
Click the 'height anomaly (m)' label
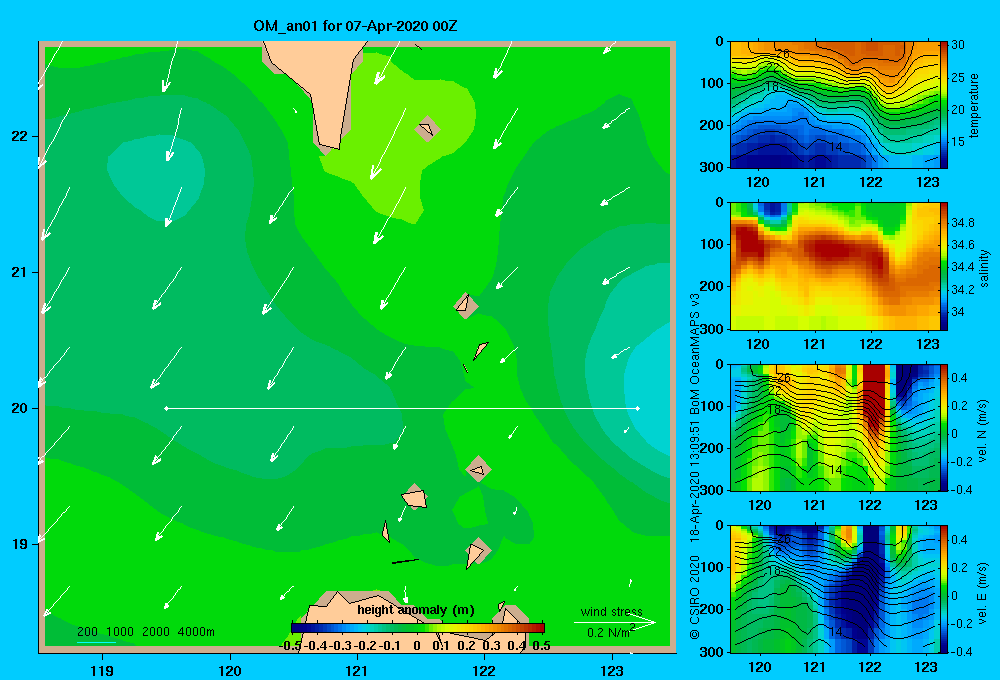(416, 610)
